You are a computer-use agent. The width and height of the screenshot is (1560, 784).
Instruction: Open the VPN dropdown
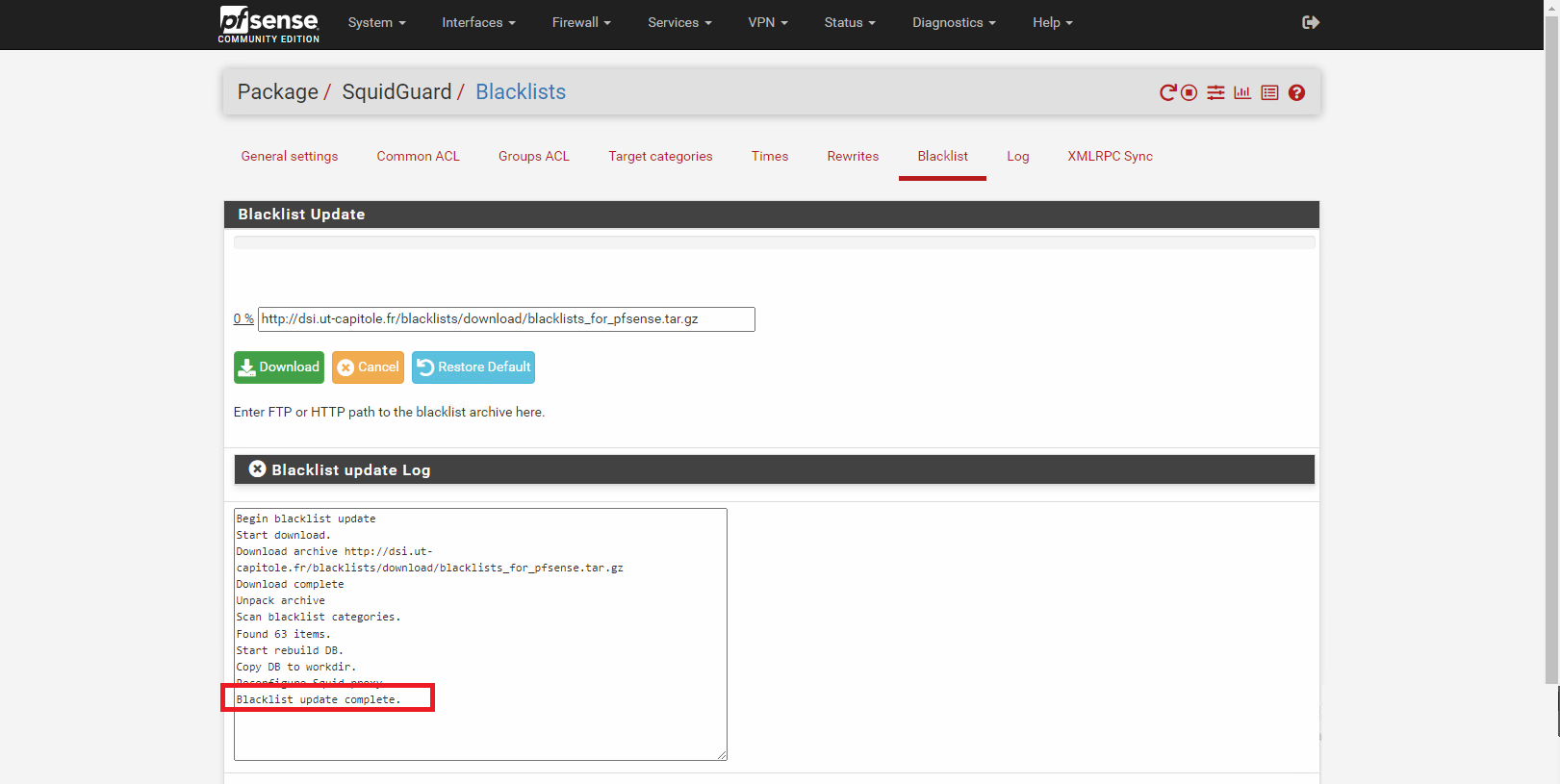pos(768,22)
